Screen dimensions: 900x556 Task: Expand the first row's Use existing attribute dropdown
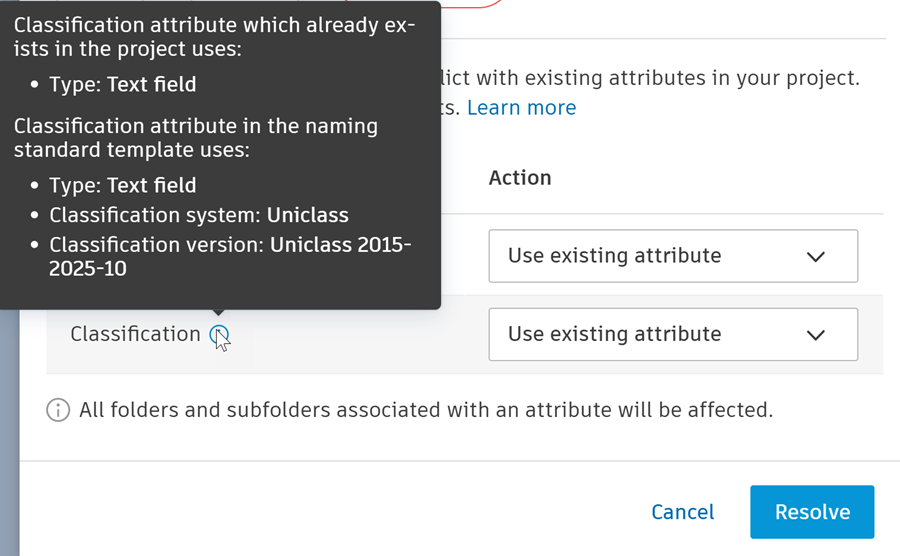(672, 256)
